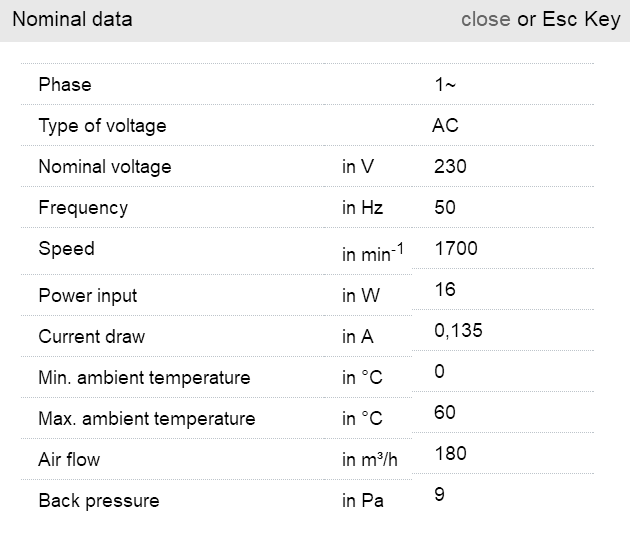This screenshot has width=630, height=543.
Task: Click the 'in min-1' speed unit
Action: coord(372,255)
